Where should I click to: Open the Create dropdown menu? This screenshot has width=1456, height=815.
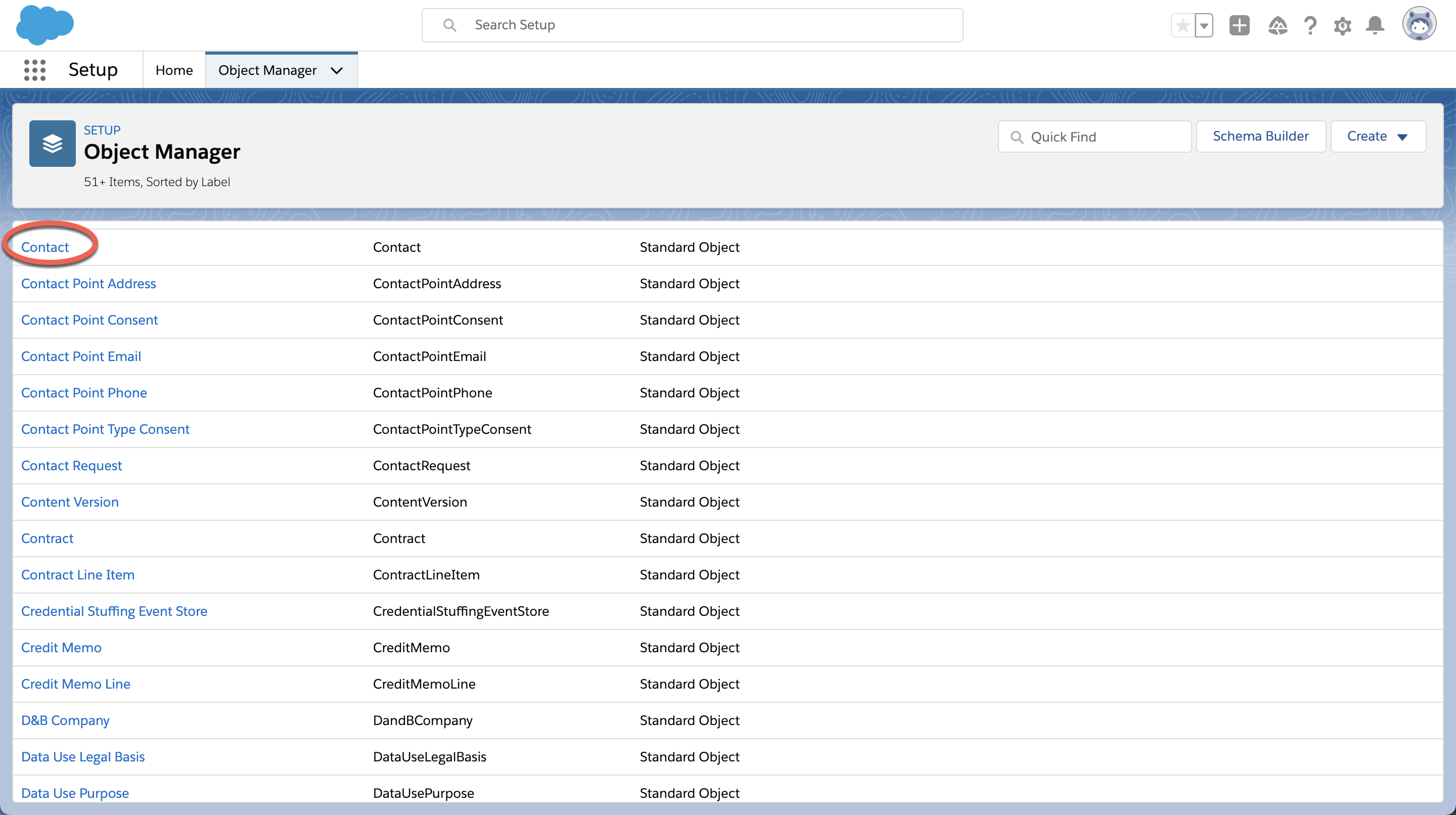(x=1378, y=136)
